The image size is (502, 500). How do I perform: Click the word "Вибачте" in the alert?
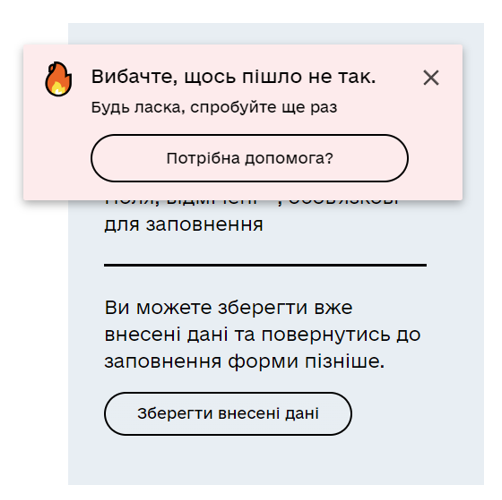(135, 77)
